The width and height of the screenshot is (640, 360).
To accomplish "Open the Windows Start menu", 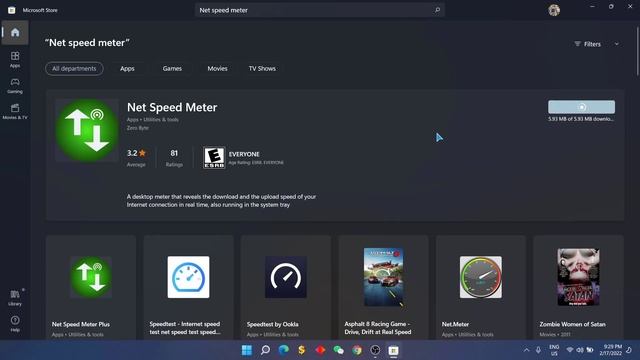I will click(247, 350).
